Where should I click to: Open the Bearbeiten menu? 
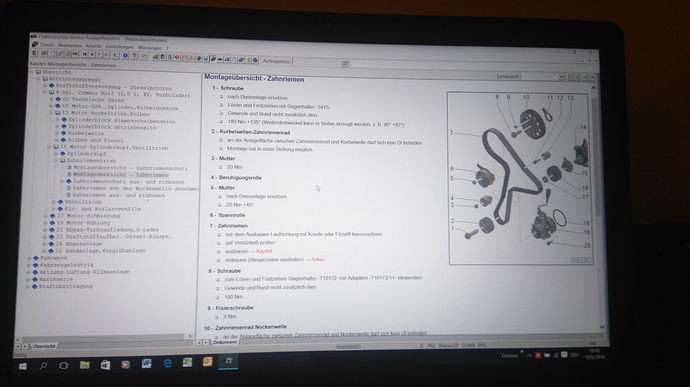pos(70,45)
